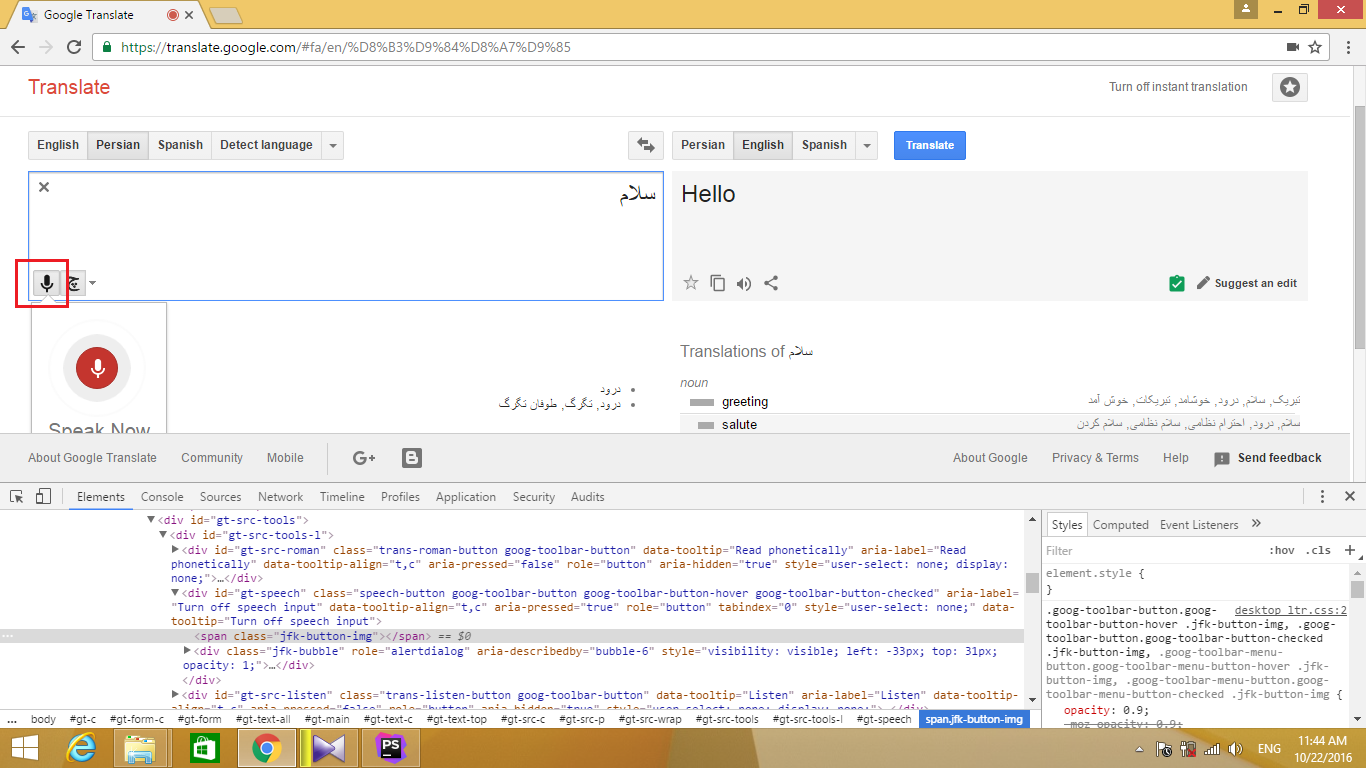1366x768 pixels.
Task: Open the Google+ footer icon
Action: point(364,458)
